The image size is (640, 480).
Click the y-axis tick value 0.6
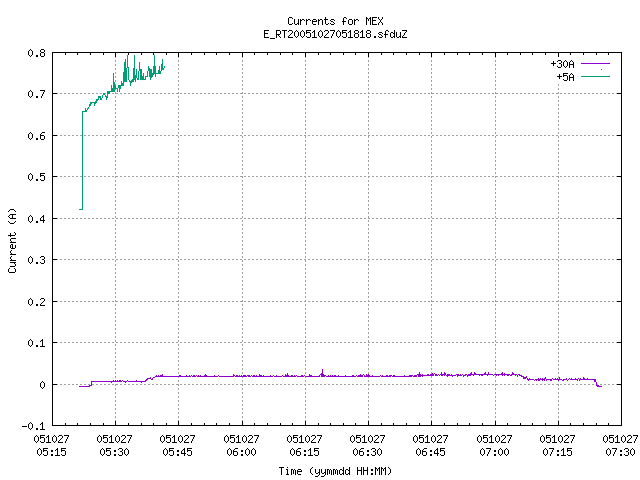[36, 136]
